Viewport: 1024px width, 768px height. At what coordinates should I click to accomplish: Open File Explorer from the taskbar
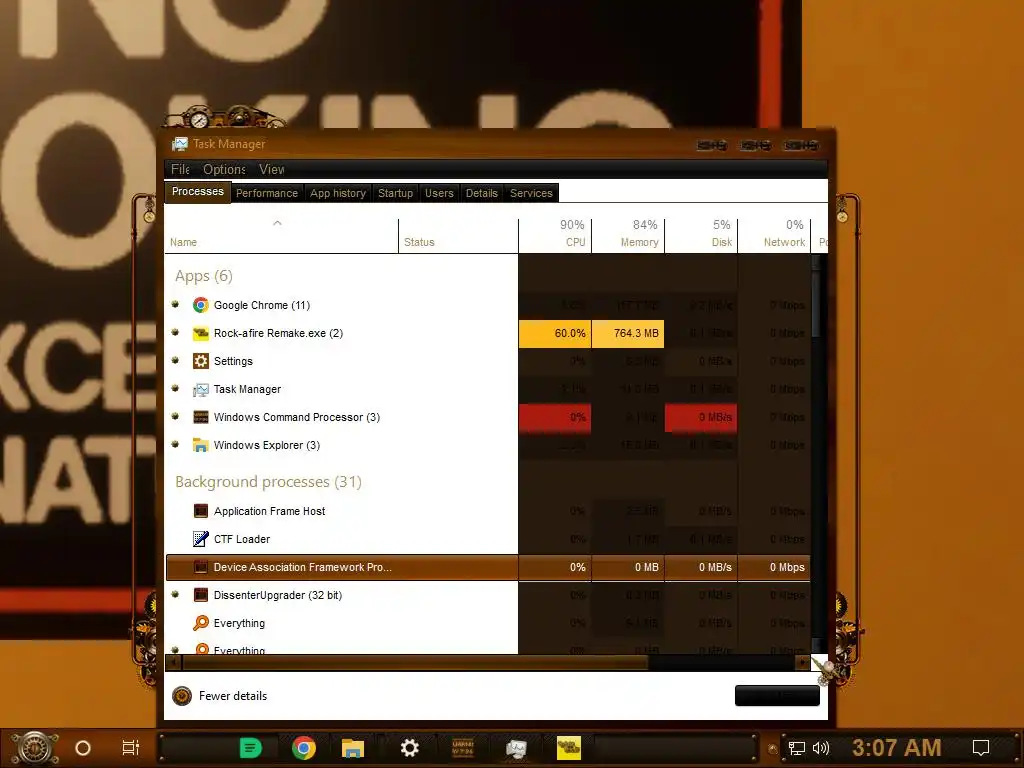tap(353, 748)
